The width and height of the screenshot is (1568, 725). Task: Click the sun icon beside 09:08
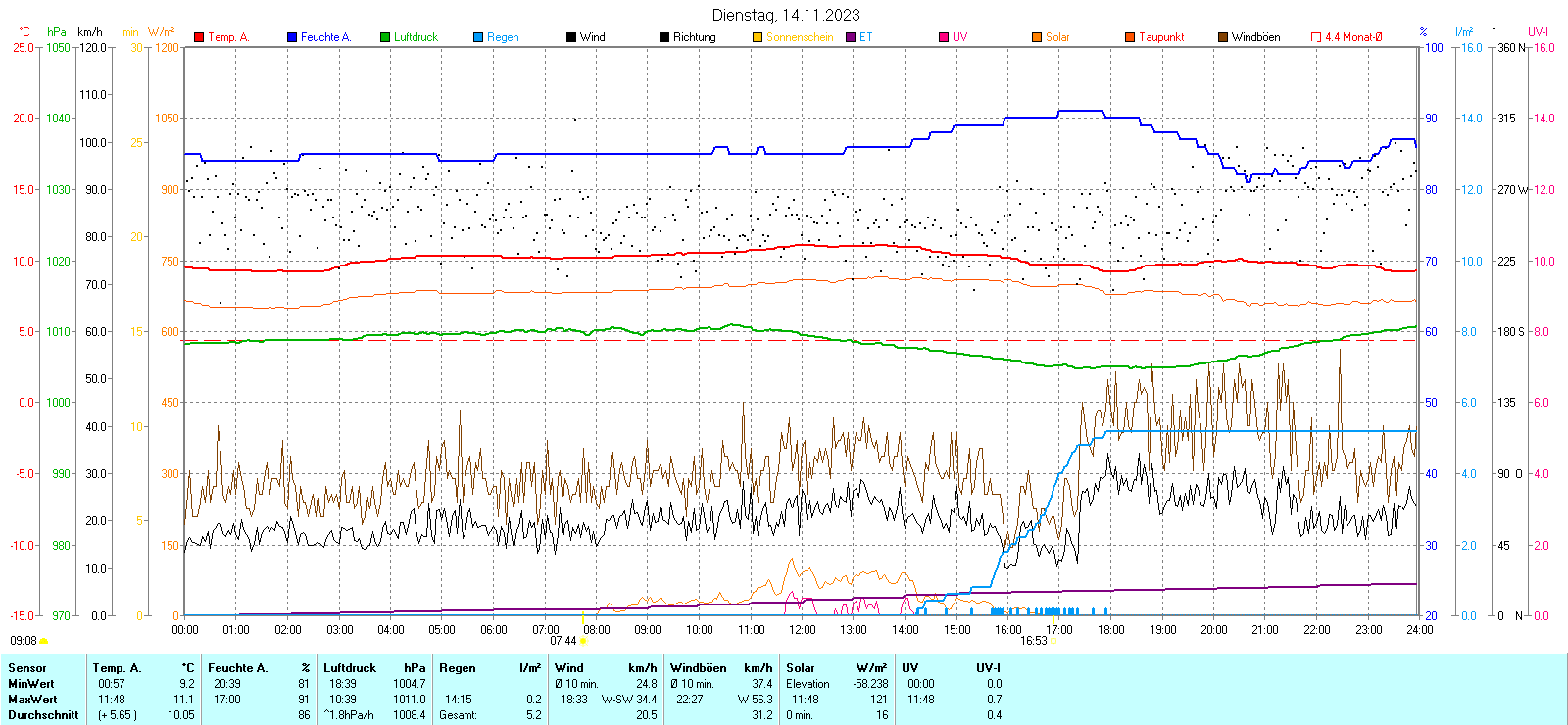(43, 641)
